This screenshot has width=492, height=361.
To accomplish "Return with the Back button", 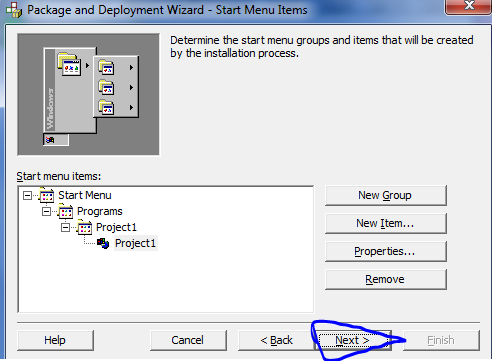I will (276, 340).
